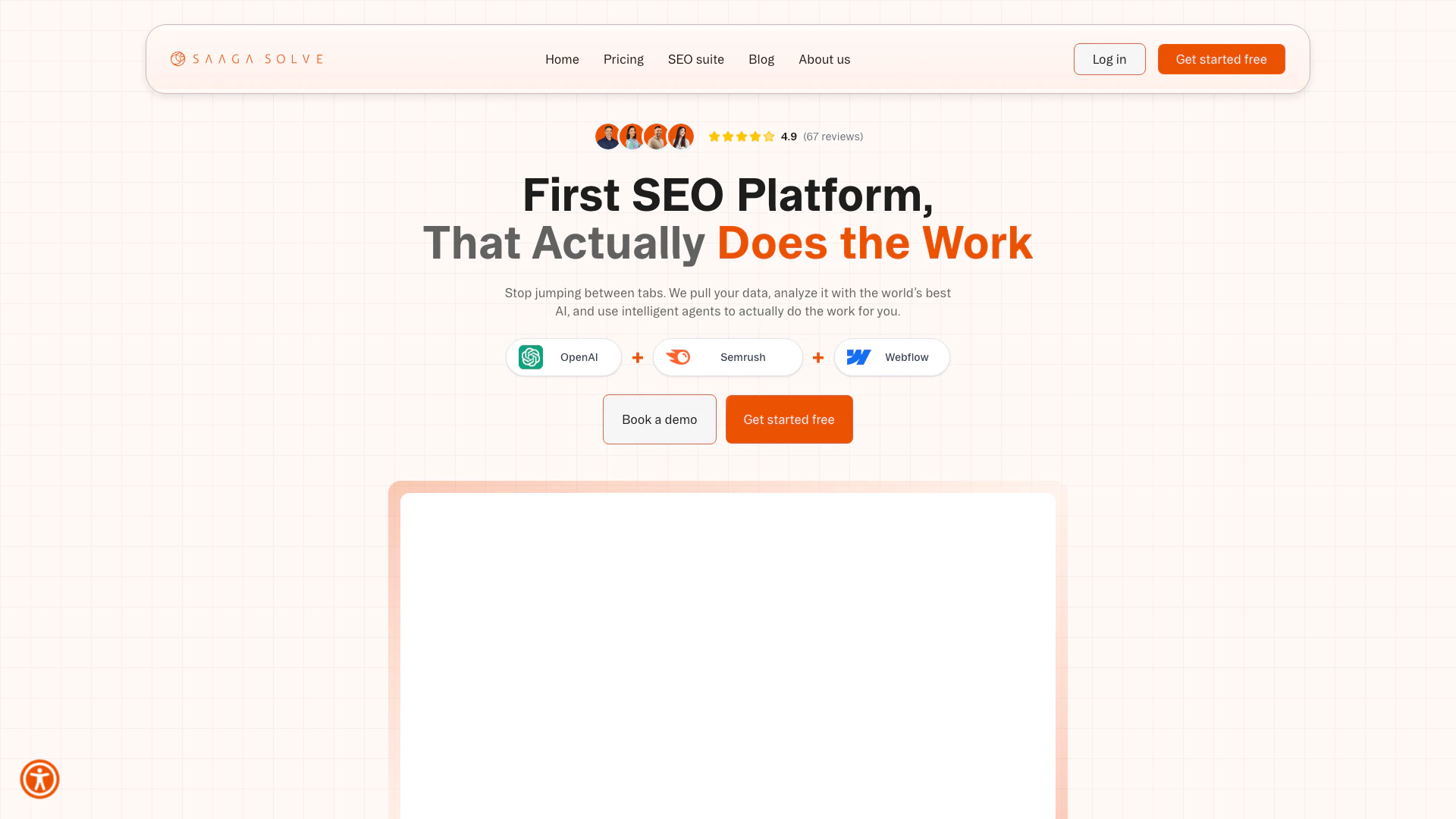Click the star rating icons
This screenshot has height=819, width=1456.
pos(741,136)
